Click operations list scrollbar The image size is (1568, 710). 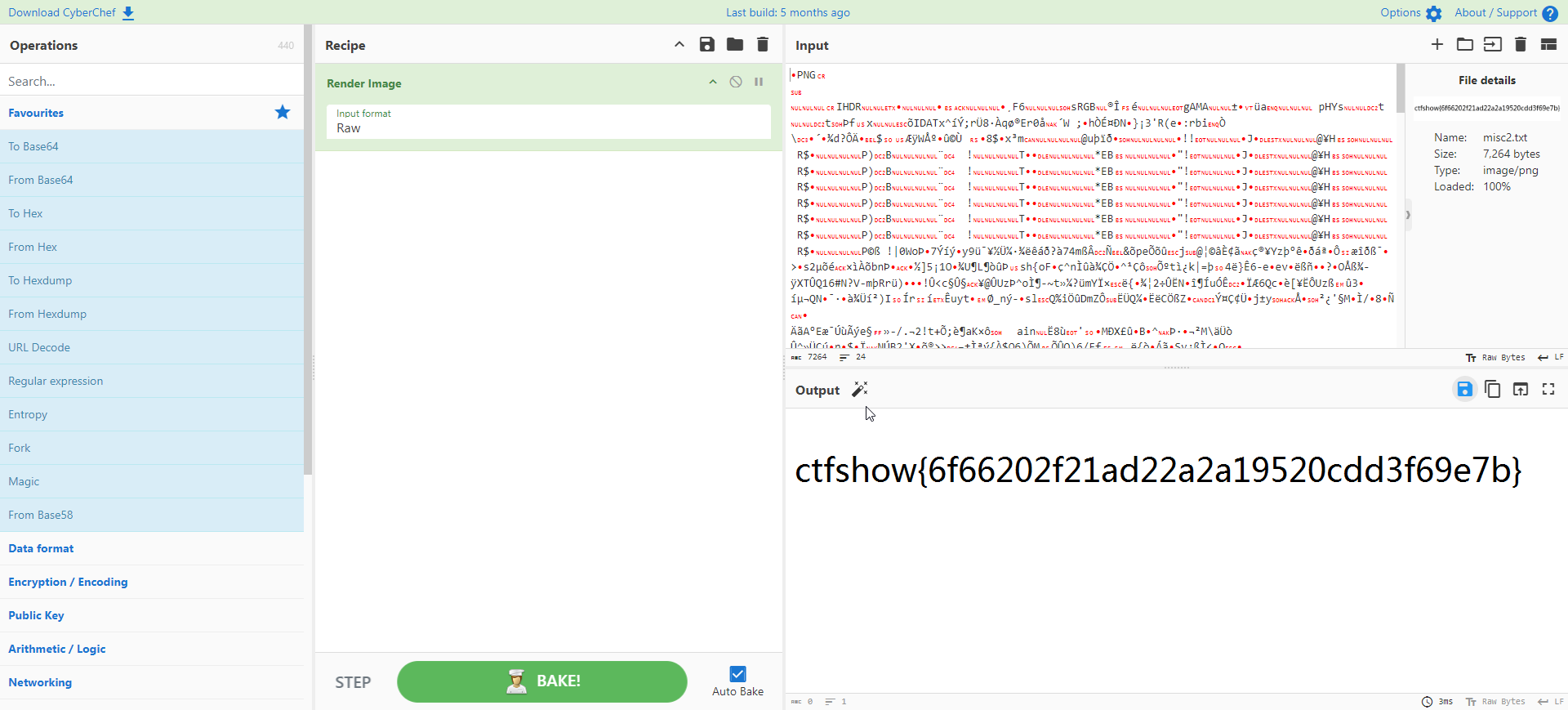[x=308, y=249]
